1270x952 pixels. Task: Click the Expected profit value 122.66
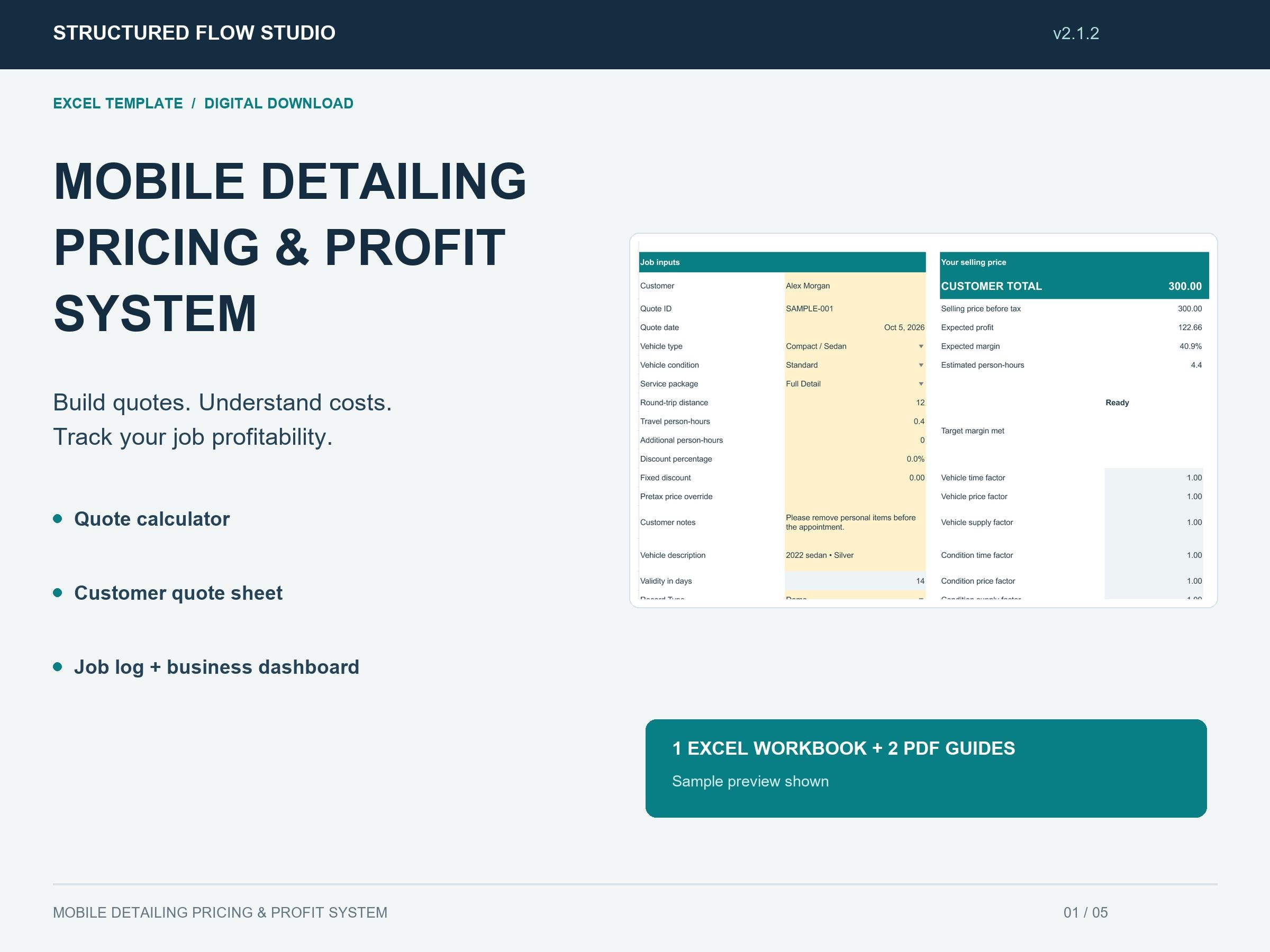click(1190, 328)
